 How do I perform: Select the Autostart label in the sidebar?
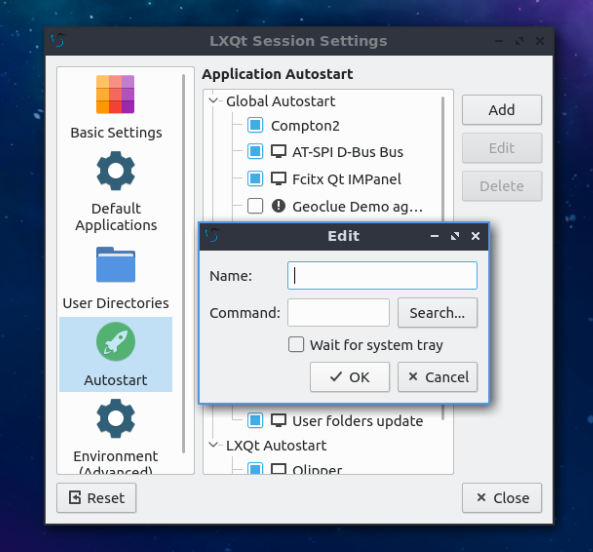click(x=115, y=380)
